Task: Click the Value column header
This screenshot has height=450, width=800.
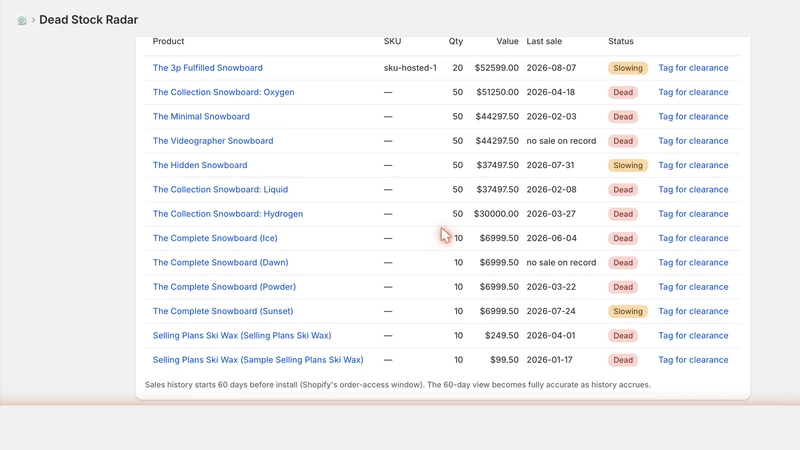Action: click(x=507, y=41)
